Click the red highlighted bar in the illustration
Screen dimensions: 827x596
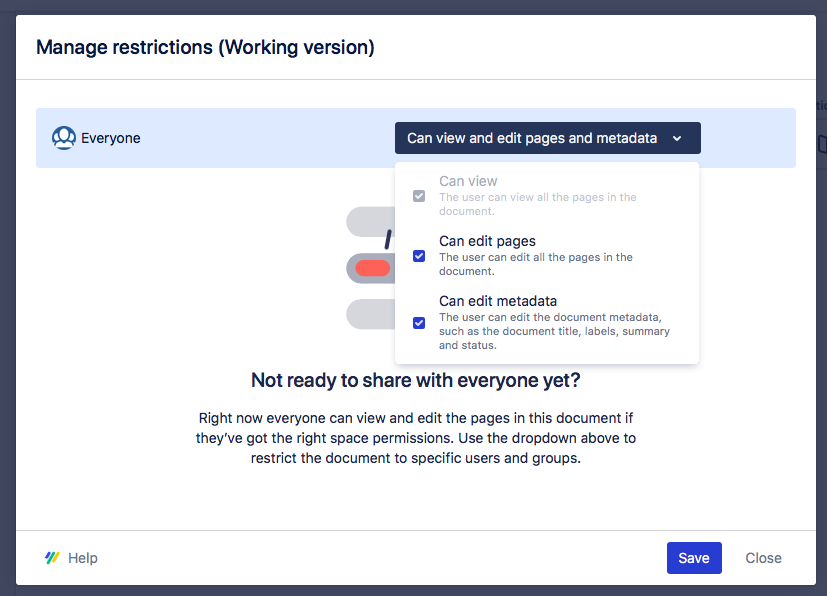pos(371,268)
